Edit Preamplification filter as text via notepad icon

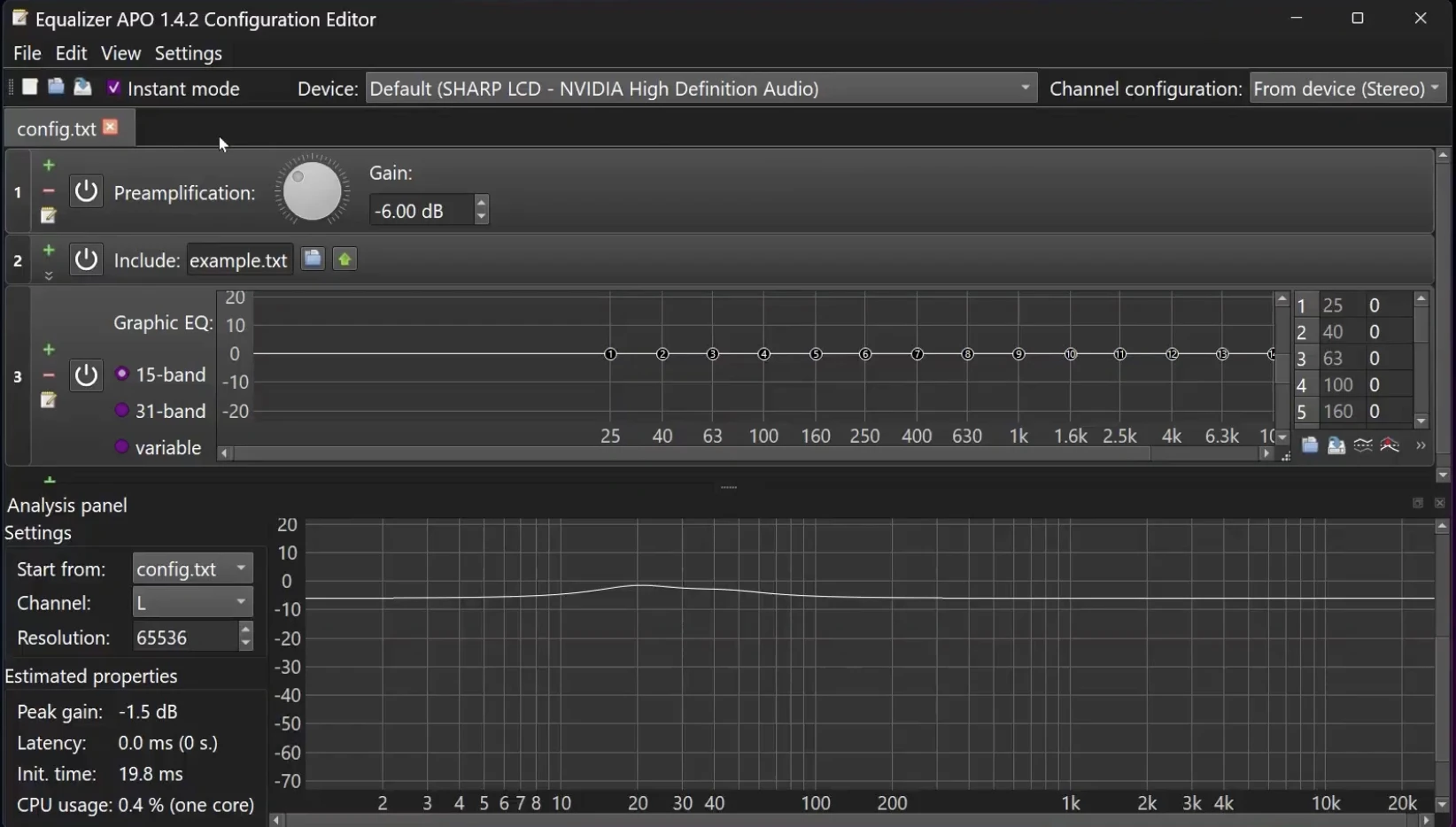coord(49,216)
